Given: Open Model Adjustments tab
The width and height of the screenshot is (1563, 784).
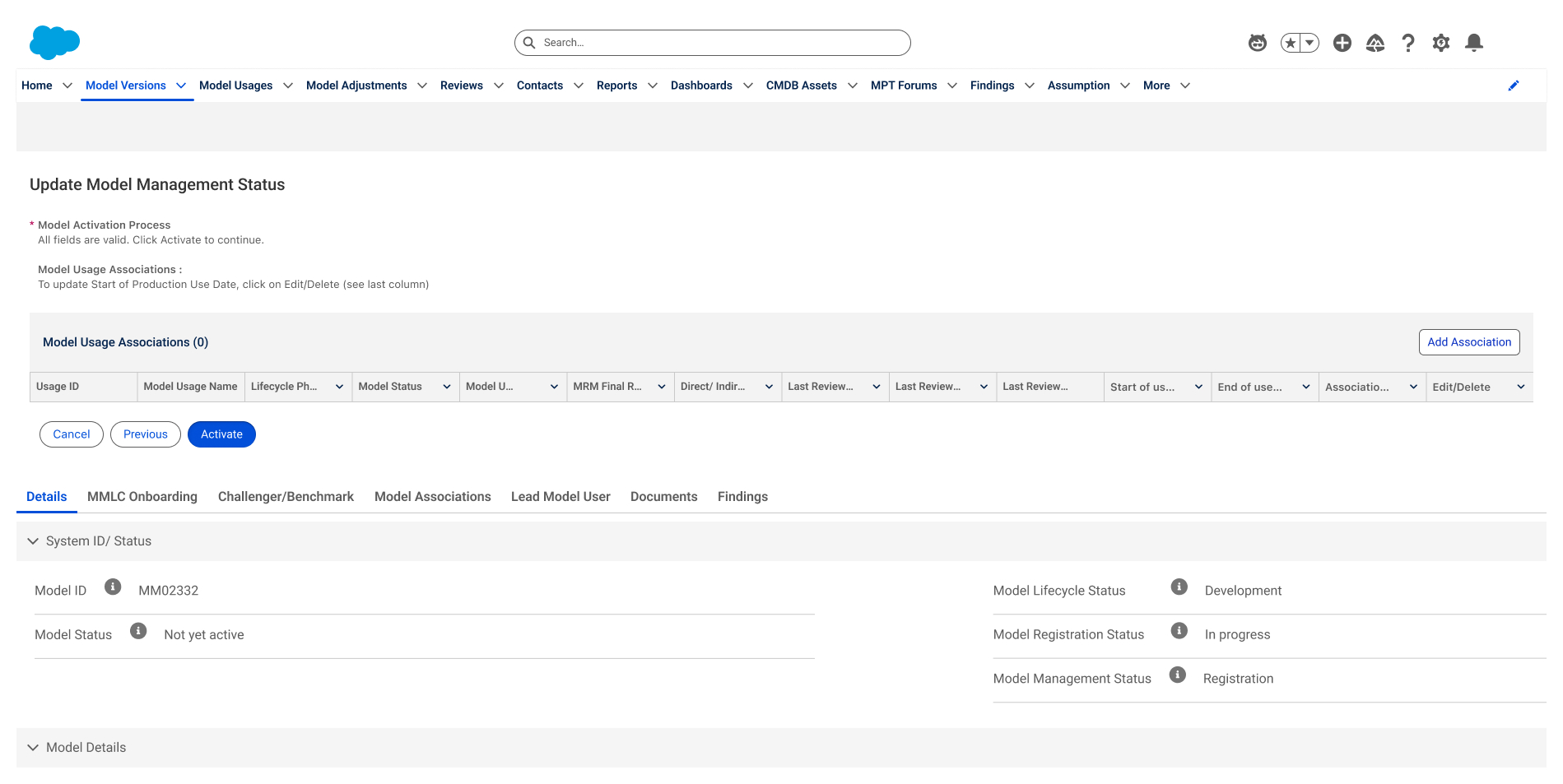Looking at the screenshot, I should (356, 86).
